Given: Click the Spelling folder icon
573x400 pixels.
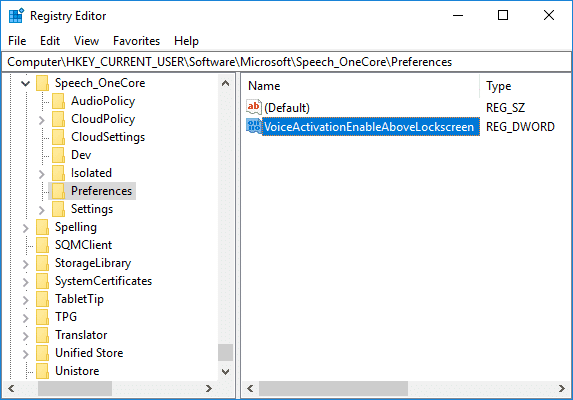Looking at the screenshot, I should pyautogui.click(x=42, y=227).
